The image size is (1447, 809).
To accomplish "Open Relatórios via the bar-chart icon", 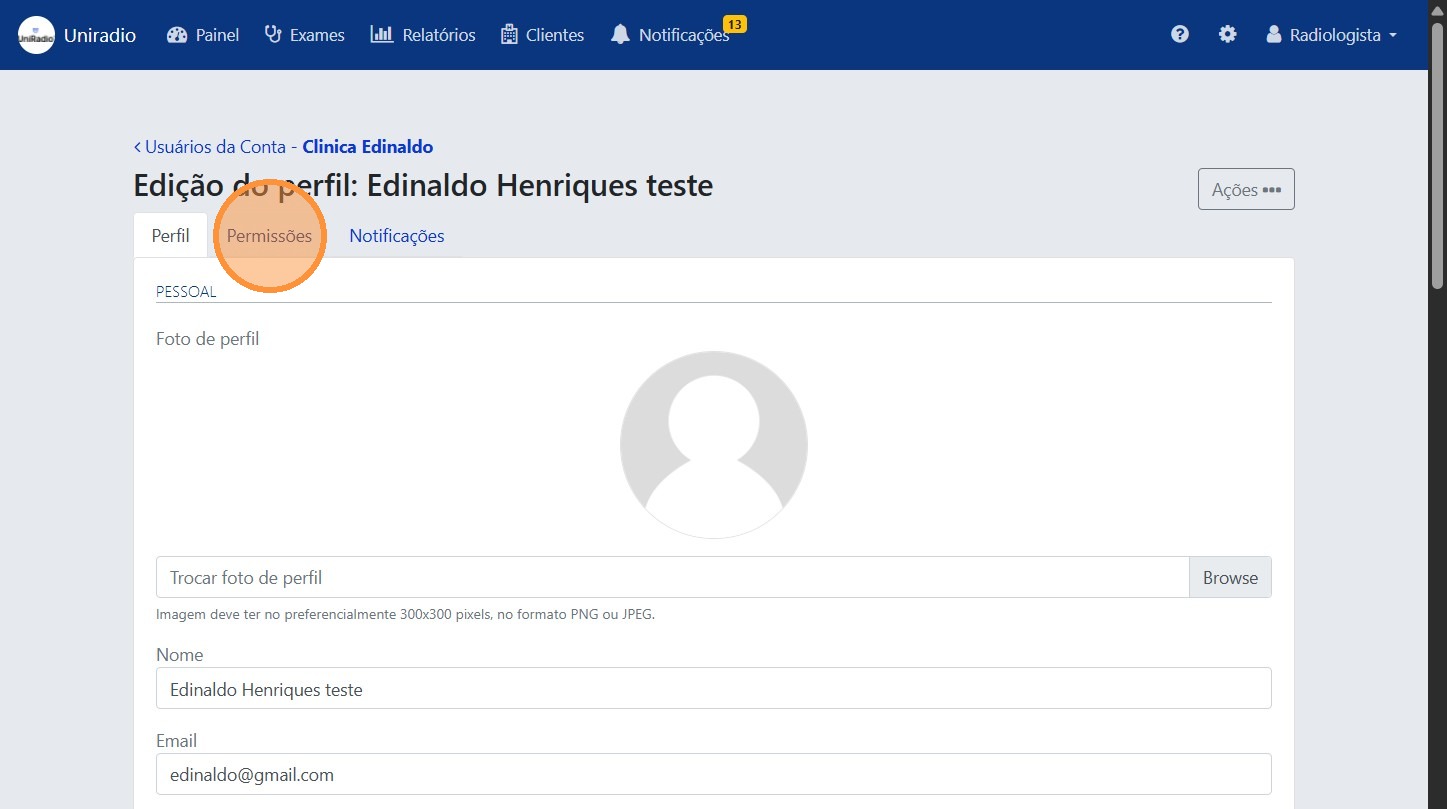I will click(x=380, y=34).
